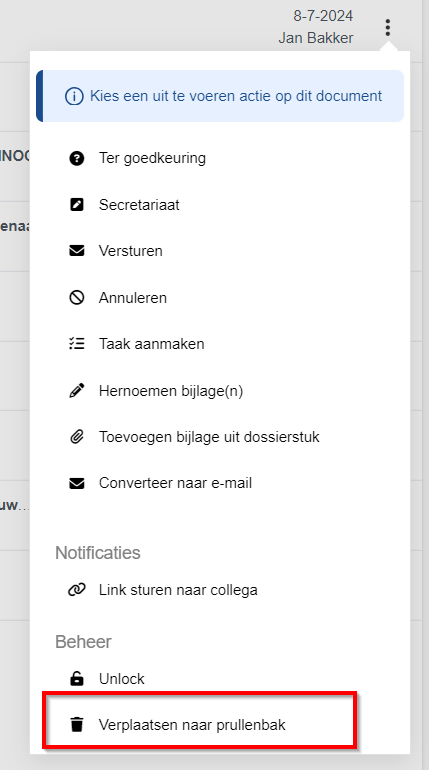Click the edit square icon beside Secretariaat
Viewport: 429px width, 770px height.
click(x=77, y=205)
